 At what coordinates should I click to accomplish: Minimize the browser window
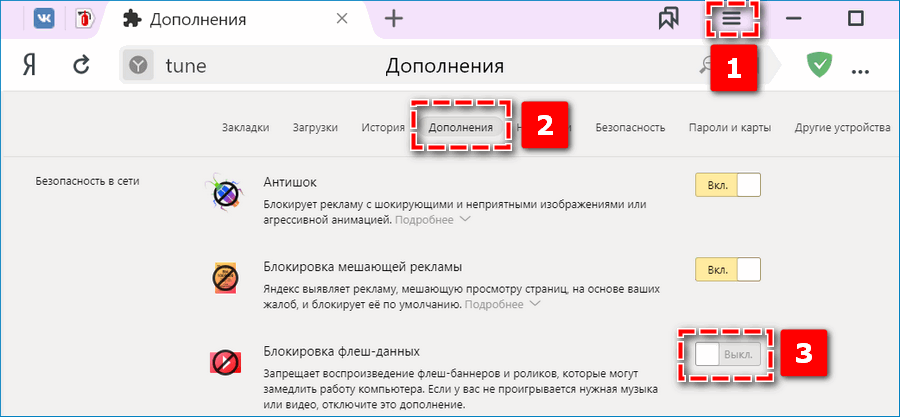(x=794, y=19)
